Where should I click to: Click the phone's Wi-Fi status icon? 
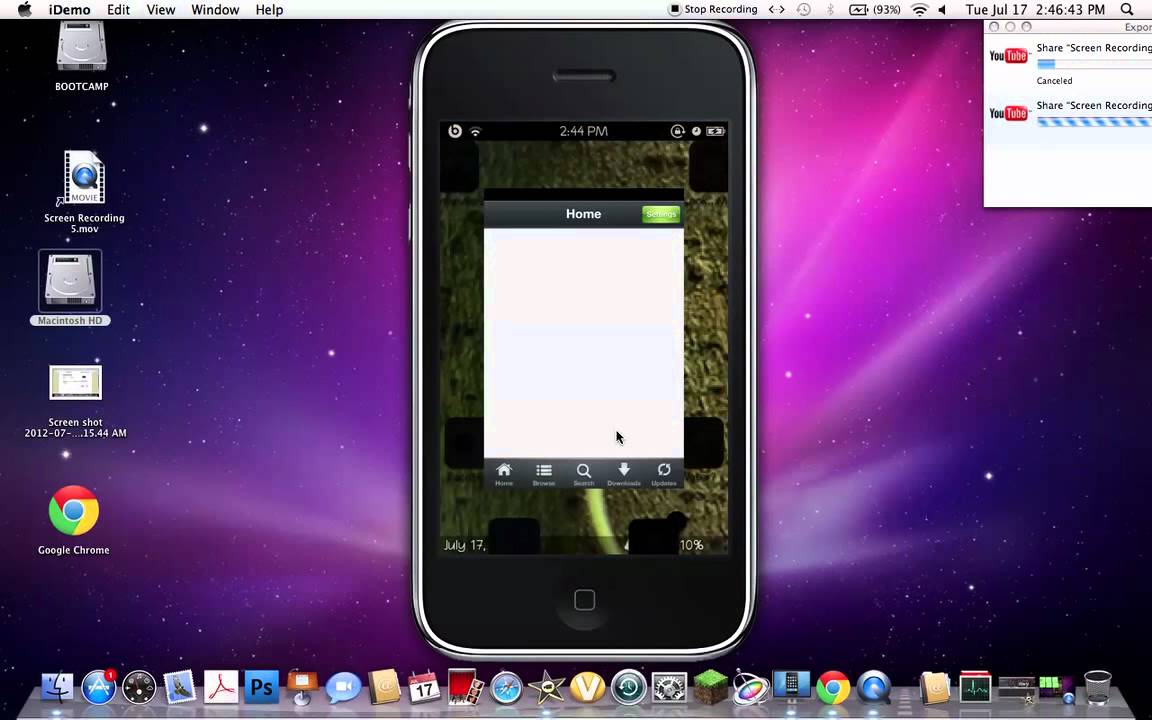[475, 132]
